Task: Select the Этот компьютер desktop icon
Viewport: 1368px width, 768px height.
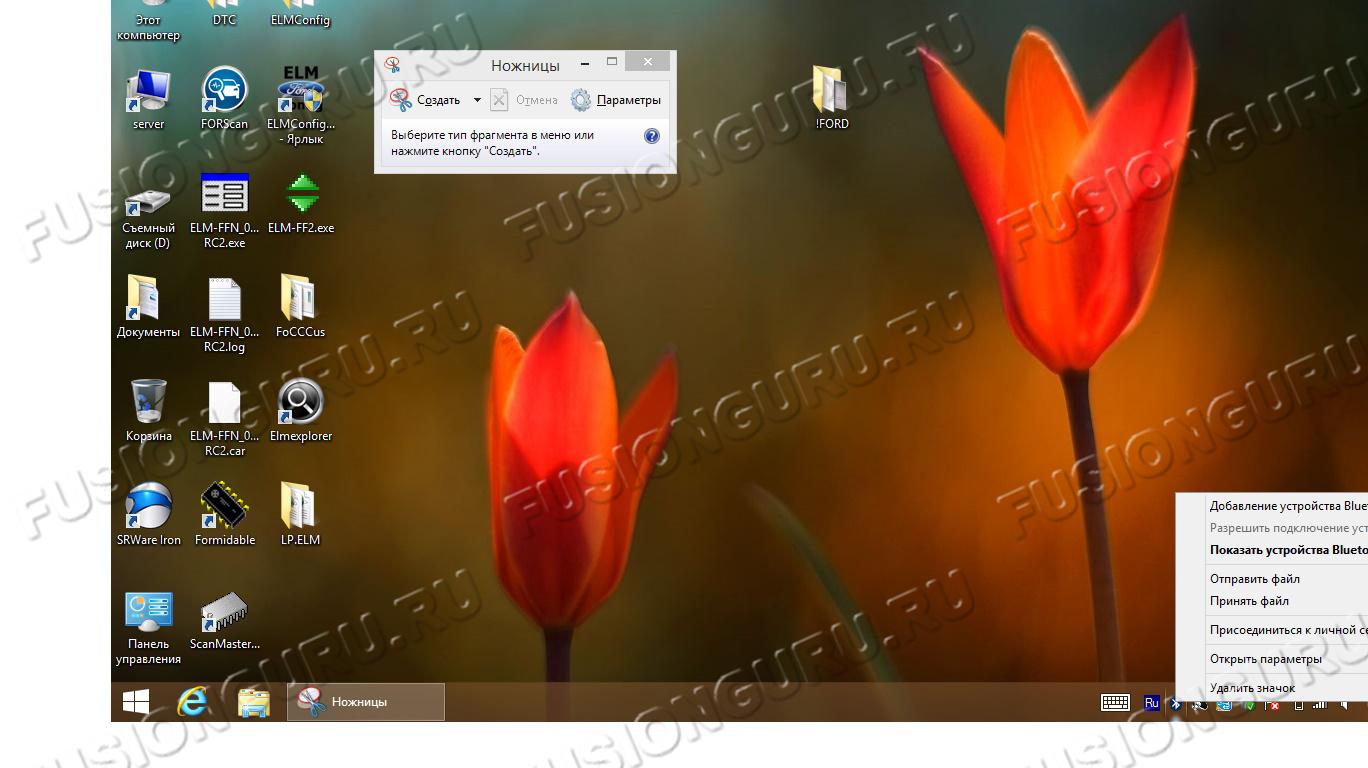Action: [148, 20]
